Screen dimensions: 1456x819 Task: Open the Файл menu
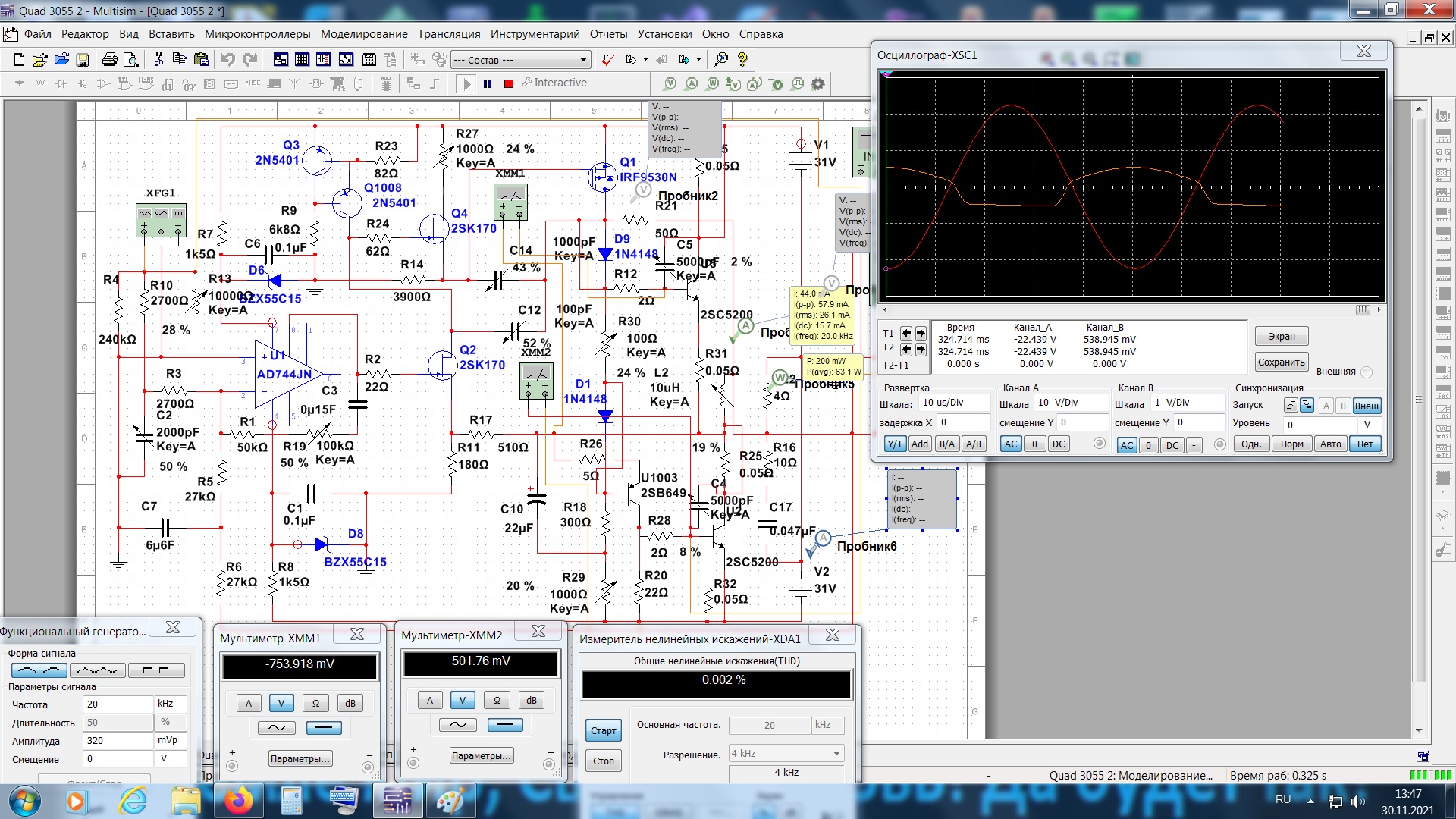click(x=37, y=34)
